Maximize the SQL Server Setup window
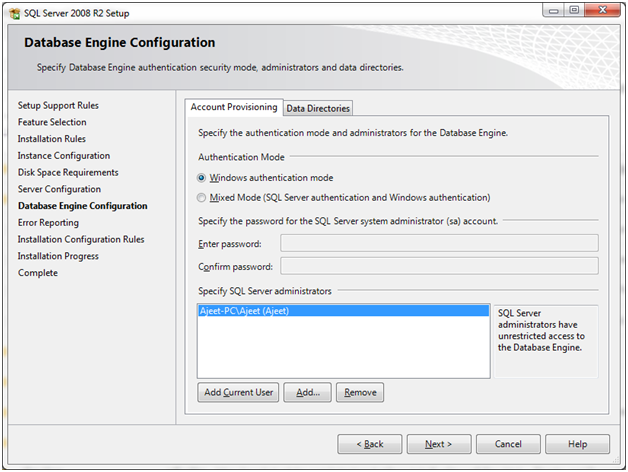The image size is (628, 472). coord(574,10)
